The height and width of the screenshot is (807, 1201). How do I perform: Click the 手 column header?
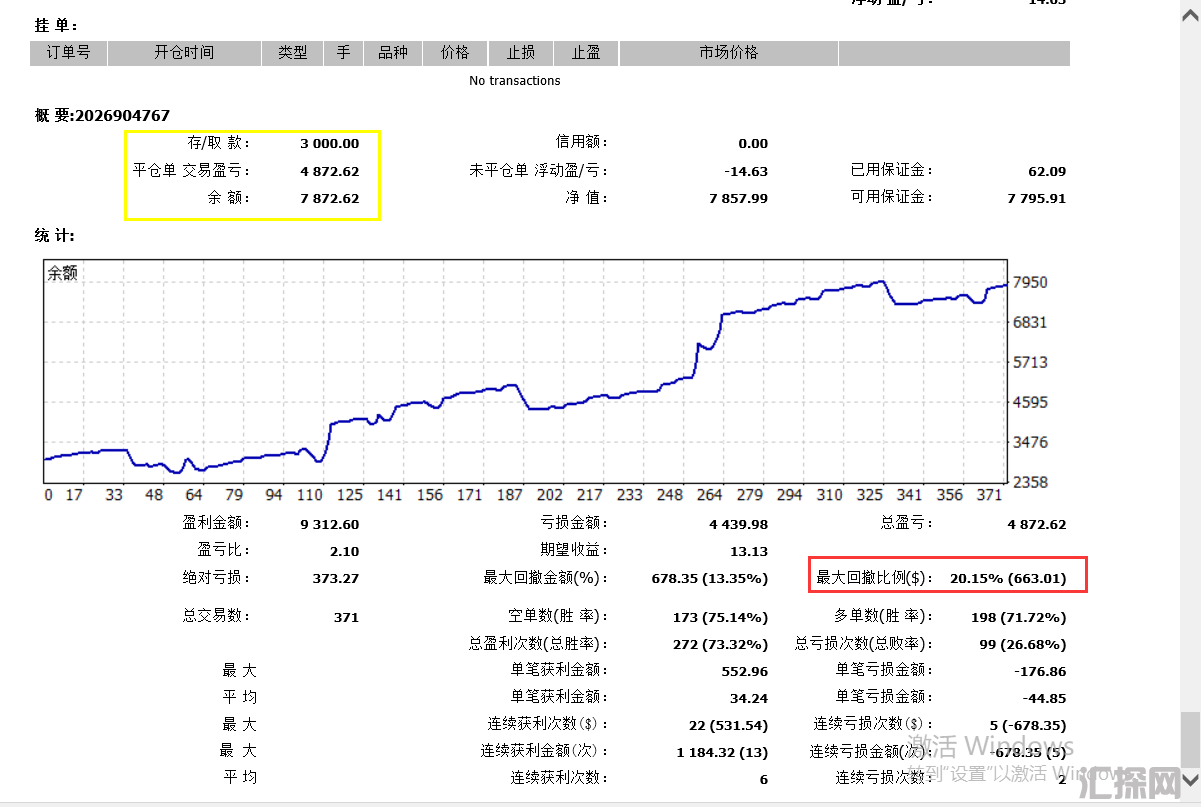(x=343, y=53)
